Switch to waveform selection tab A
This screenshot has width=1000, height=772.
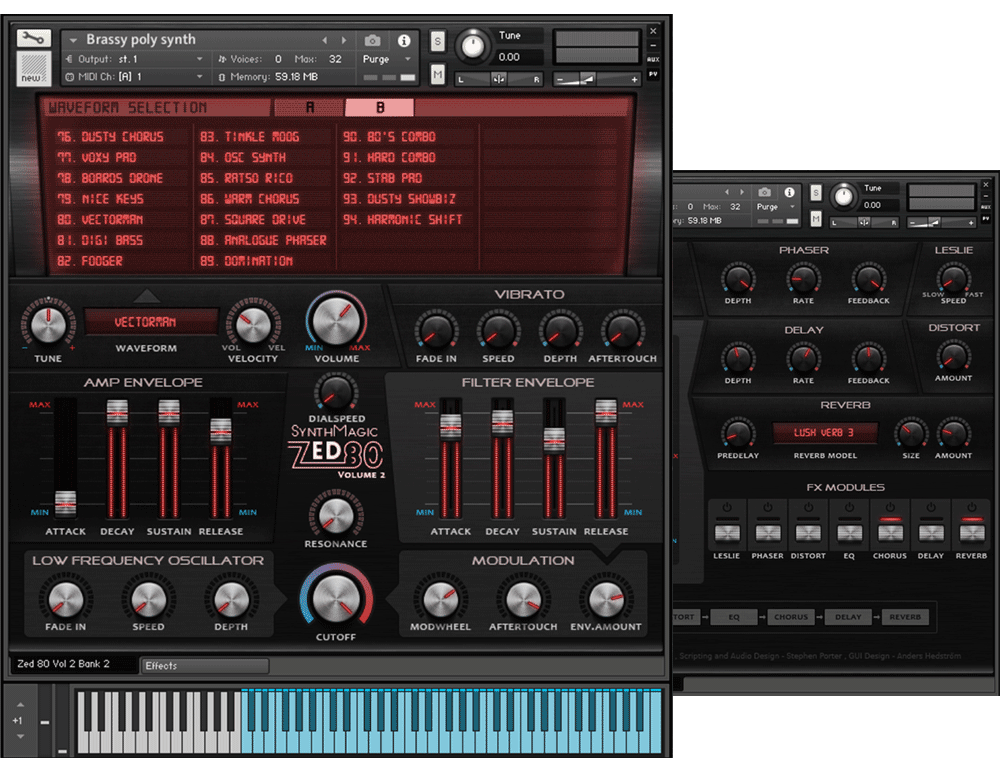pyautogui.click(x=309, y=107)
